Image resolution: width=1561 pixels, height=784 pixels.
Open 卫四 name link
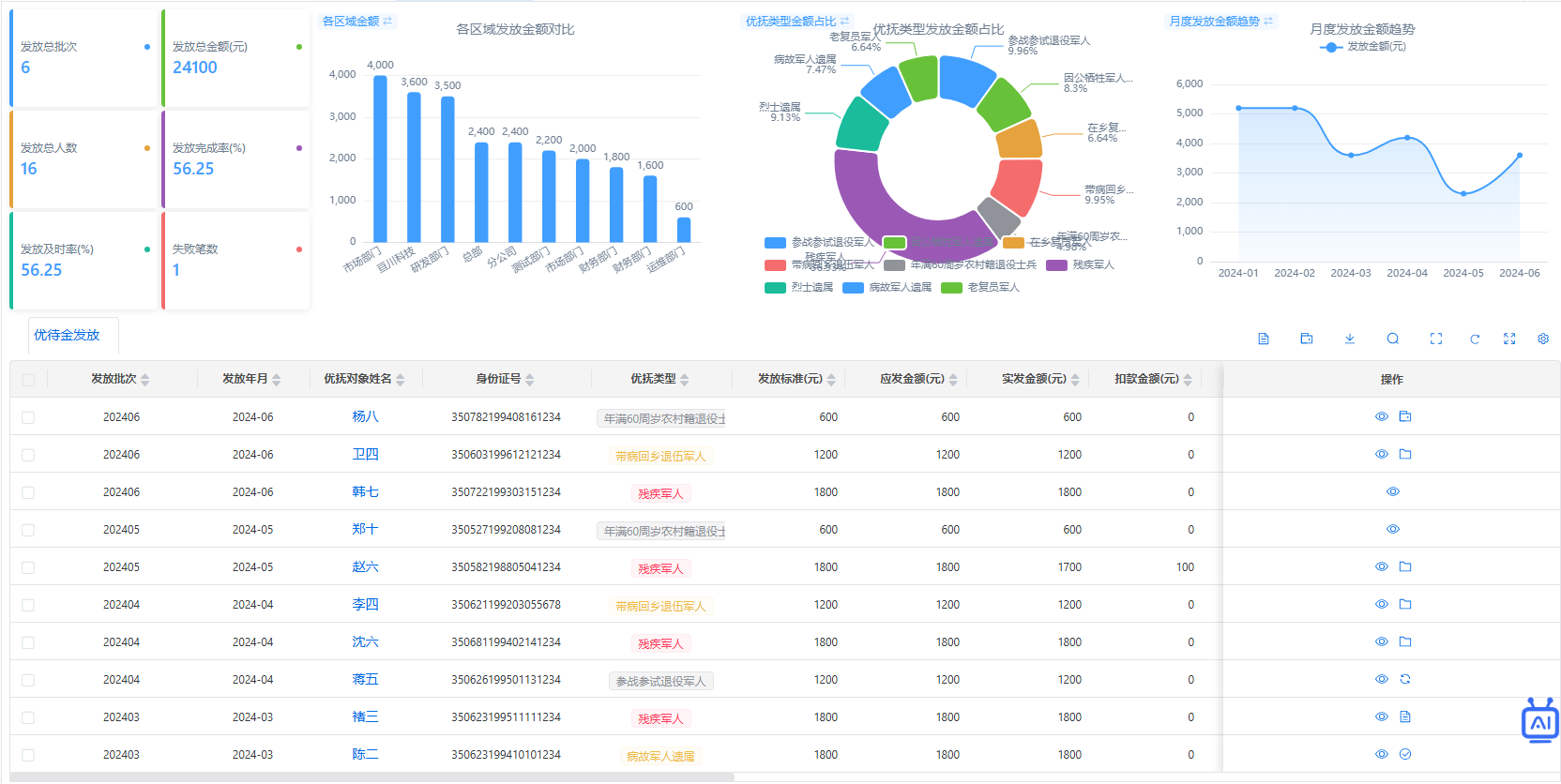[365, 454]
